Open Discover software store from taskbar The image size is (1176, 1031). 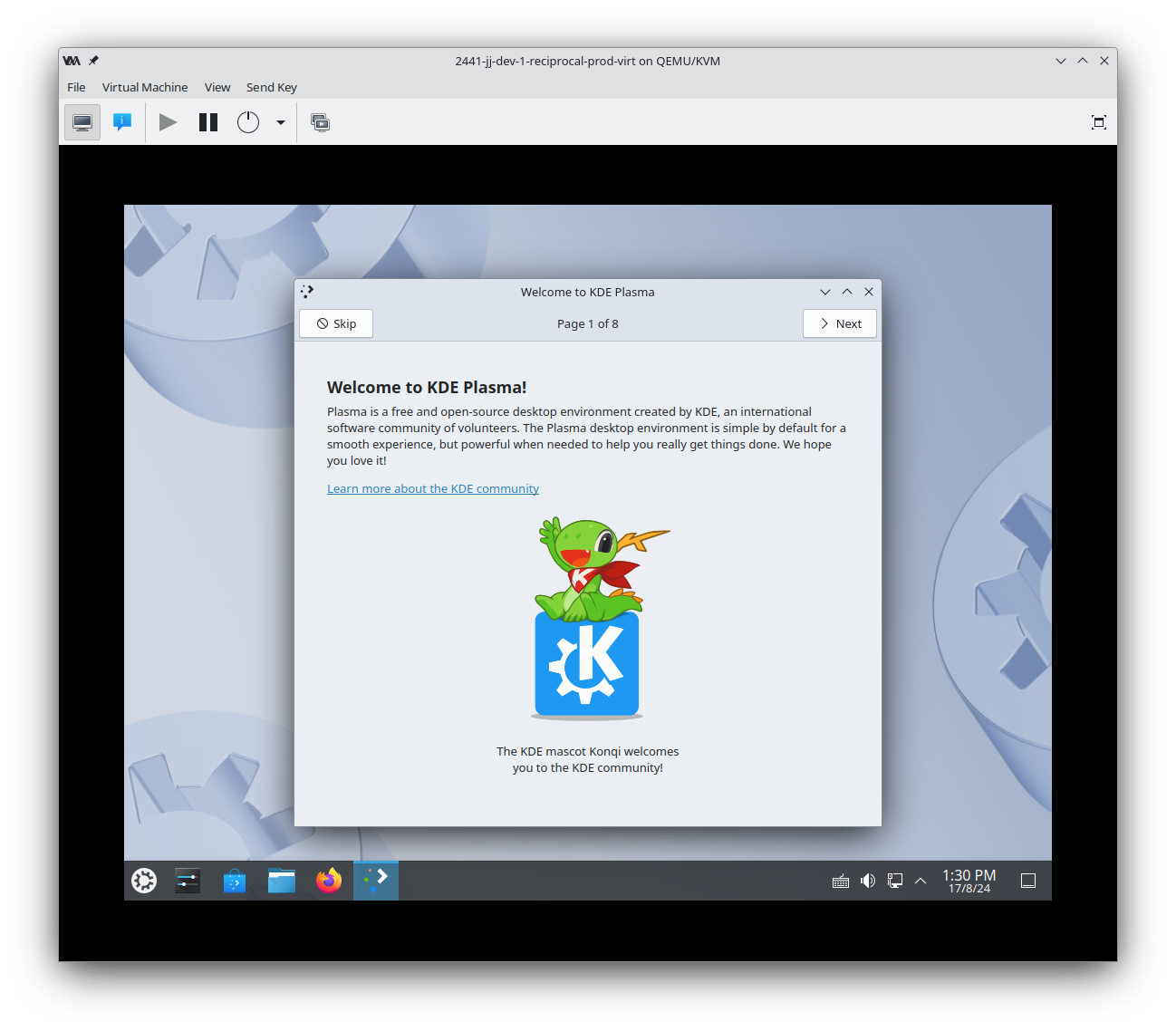pyautogui.click(x=235, y=881)
